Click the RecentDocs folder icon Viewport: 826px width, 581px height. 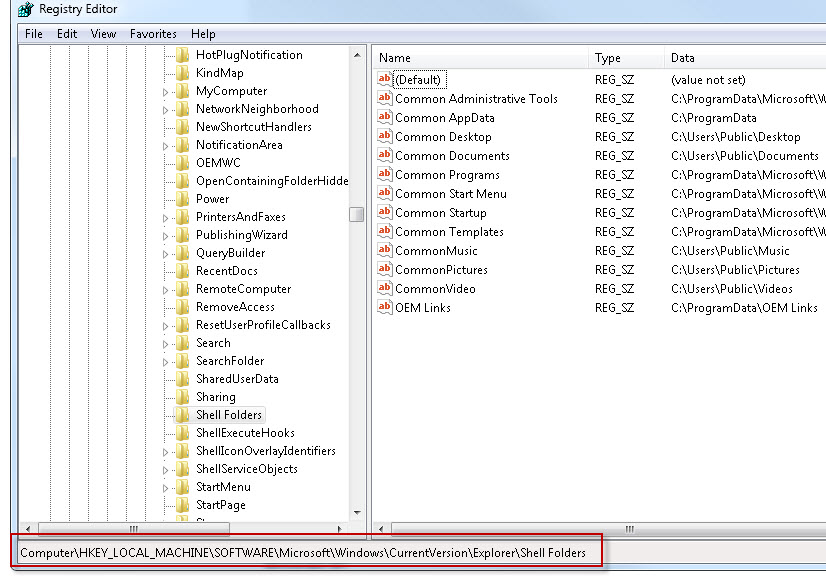point(182,271)
